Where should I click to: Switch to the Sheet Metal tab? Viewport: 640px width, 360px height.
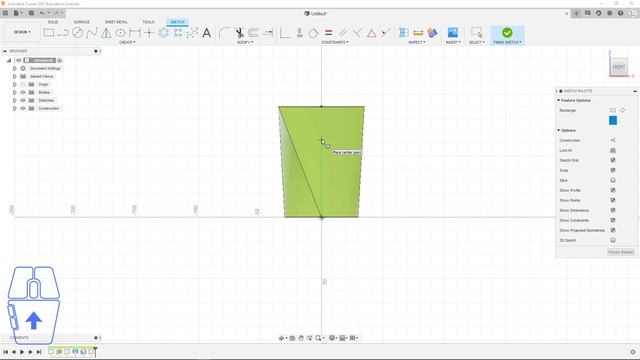click(116, 22)
